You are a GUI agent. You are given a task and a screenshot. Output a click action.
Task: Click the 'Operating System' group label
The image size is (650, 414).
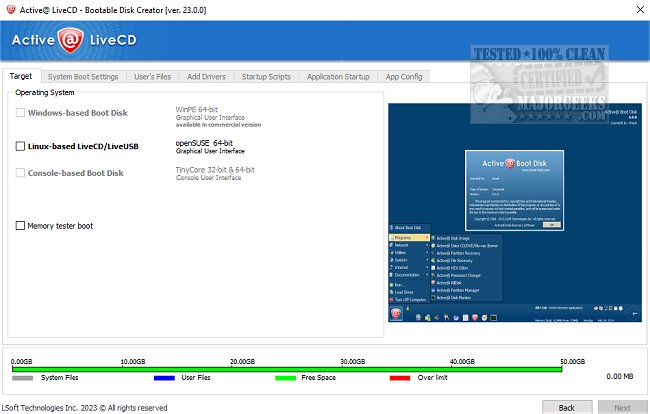coord(45,92)
